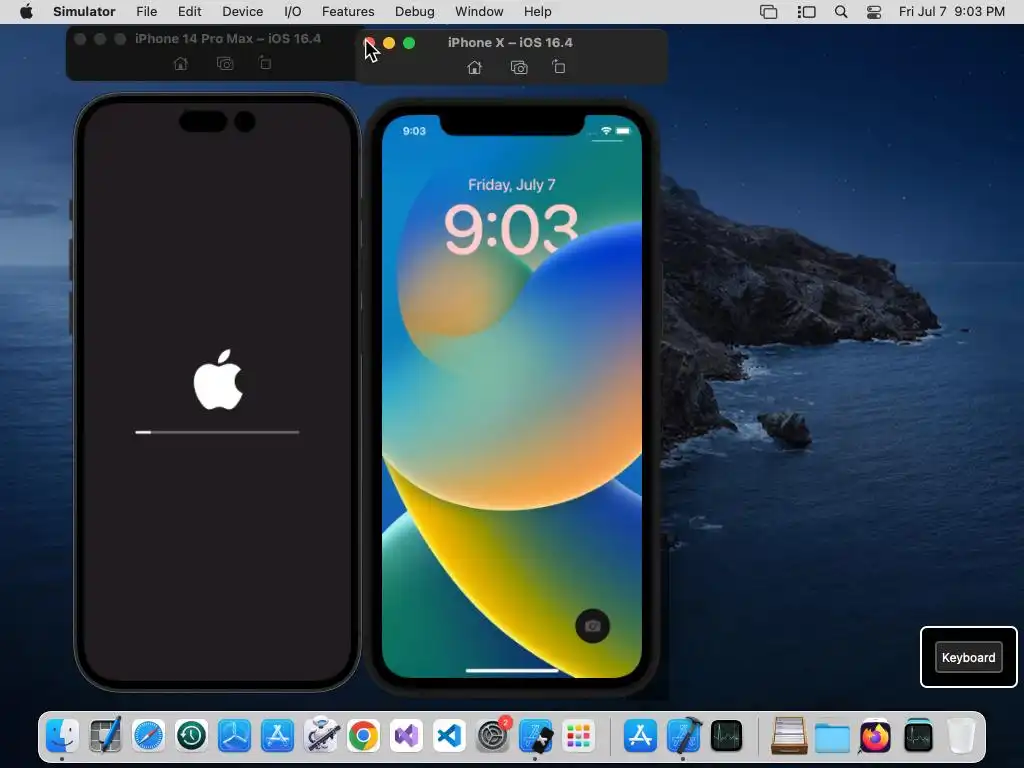Screen dimensions: 1024x768
Task: Tap the camera button on iPhone X lock screen
Action: 592,626
